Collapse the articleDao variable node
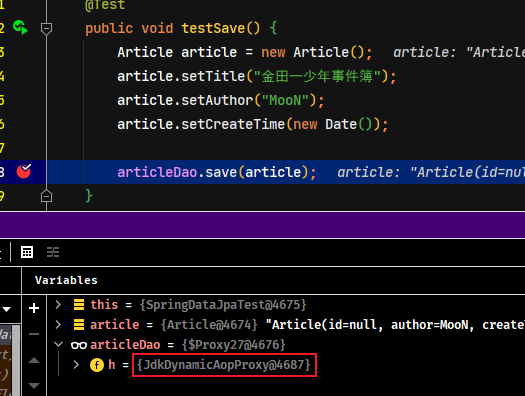525x396 pixels. [59, 344]
